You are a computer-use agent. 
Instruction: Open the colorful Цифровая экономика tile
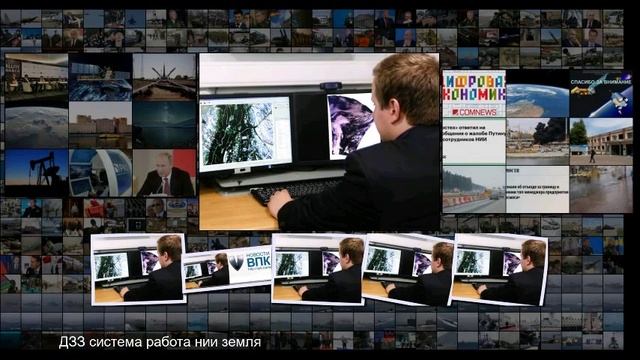click(474, 93)
